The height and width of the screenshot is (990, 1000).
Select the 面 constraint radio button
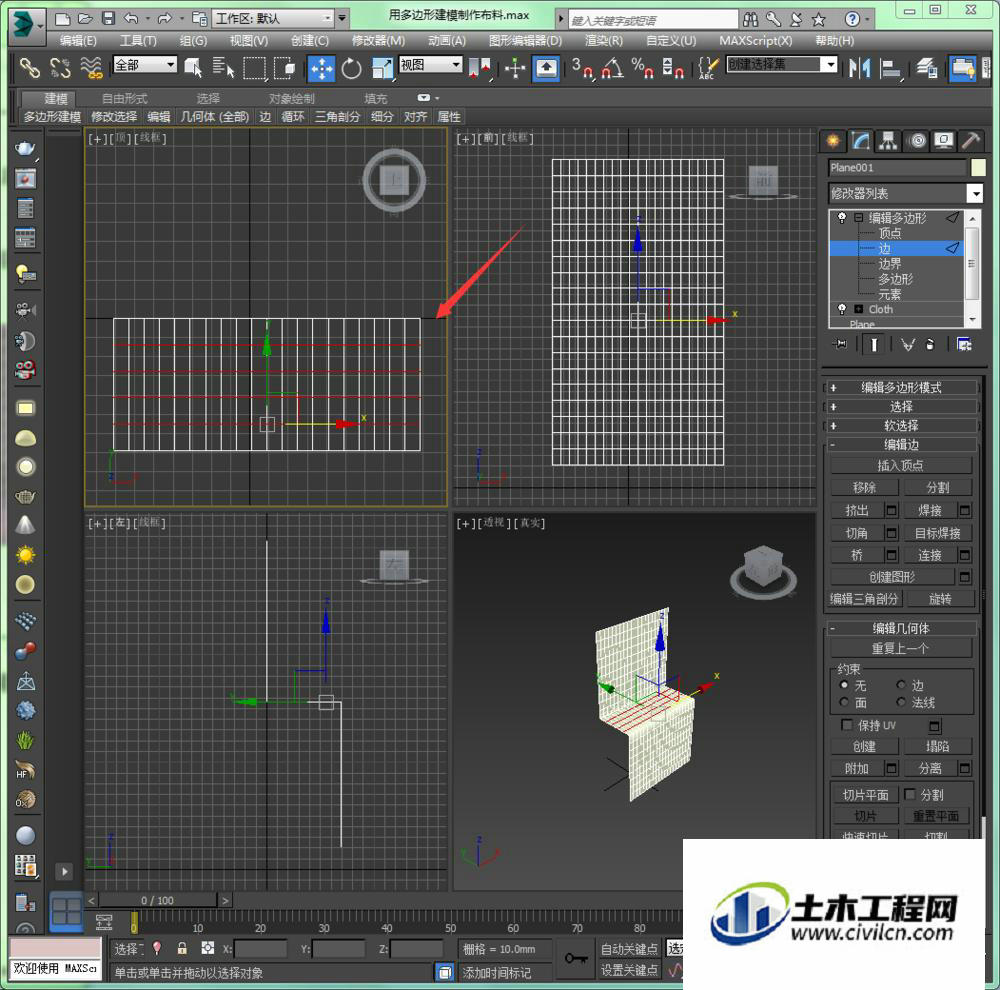(x=844, y=702)
